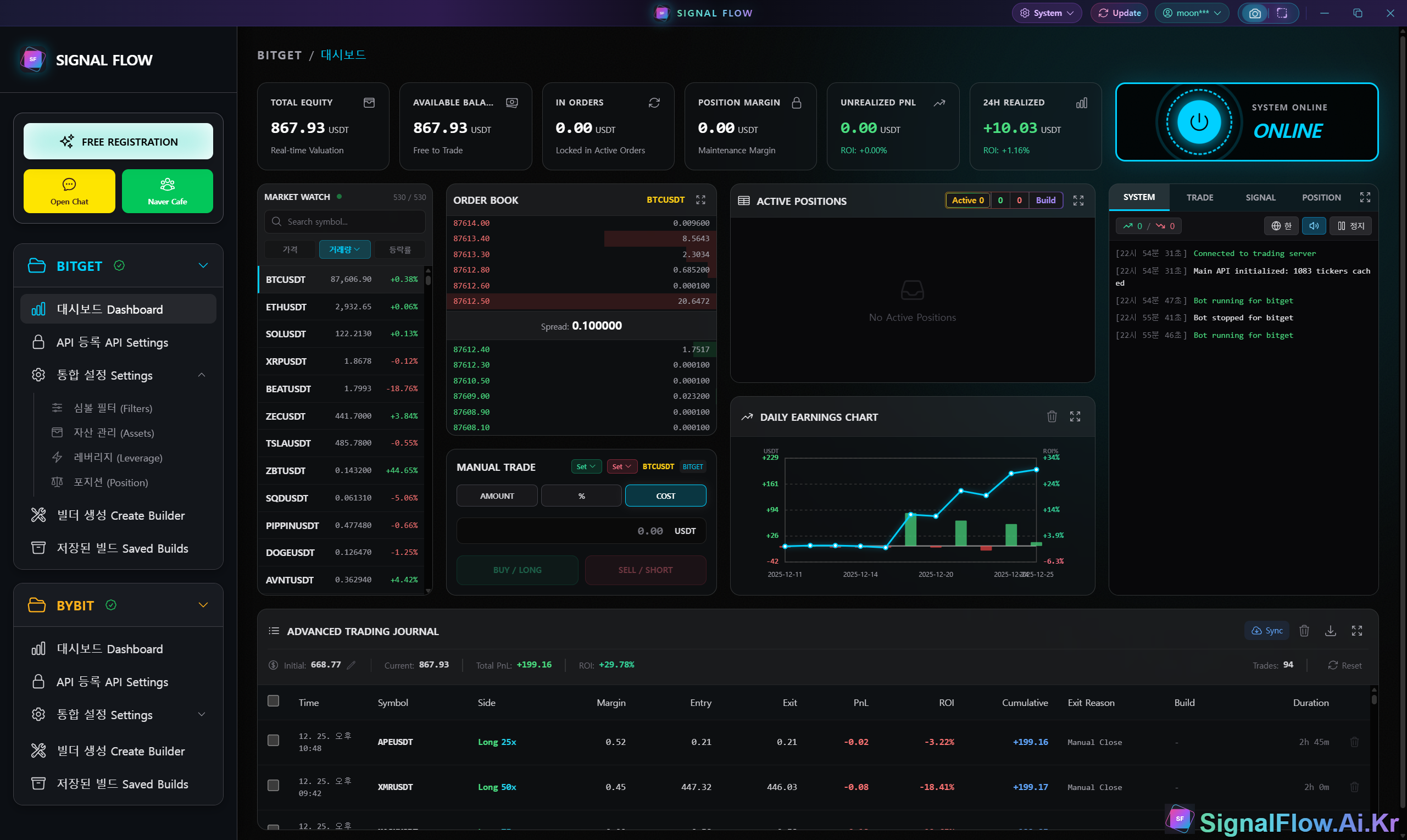Edit the initial balance with pencil icon

coord(352,665)
